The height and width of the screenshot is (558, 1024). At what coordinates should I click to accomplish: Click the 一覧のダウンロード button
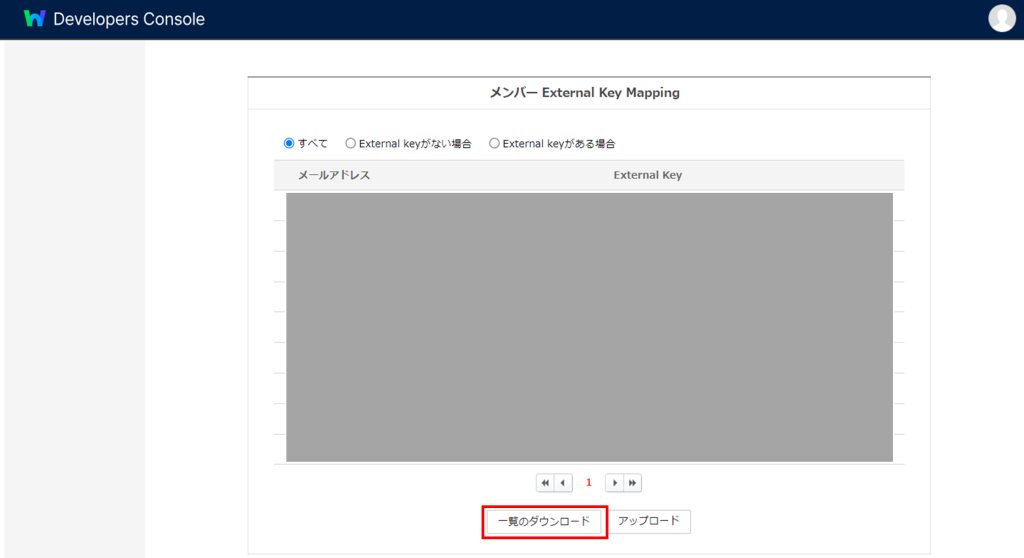(544, 522)
